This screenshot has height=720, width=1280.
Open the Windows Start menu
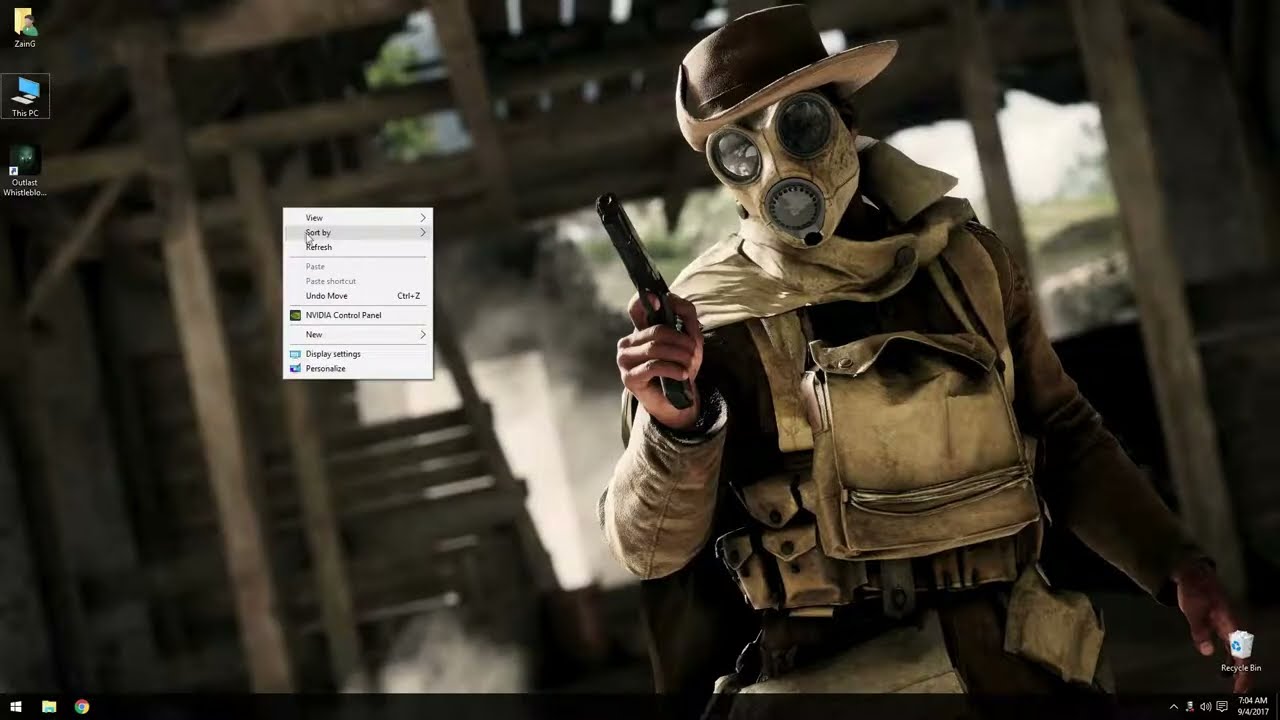(x=16, y=706)
